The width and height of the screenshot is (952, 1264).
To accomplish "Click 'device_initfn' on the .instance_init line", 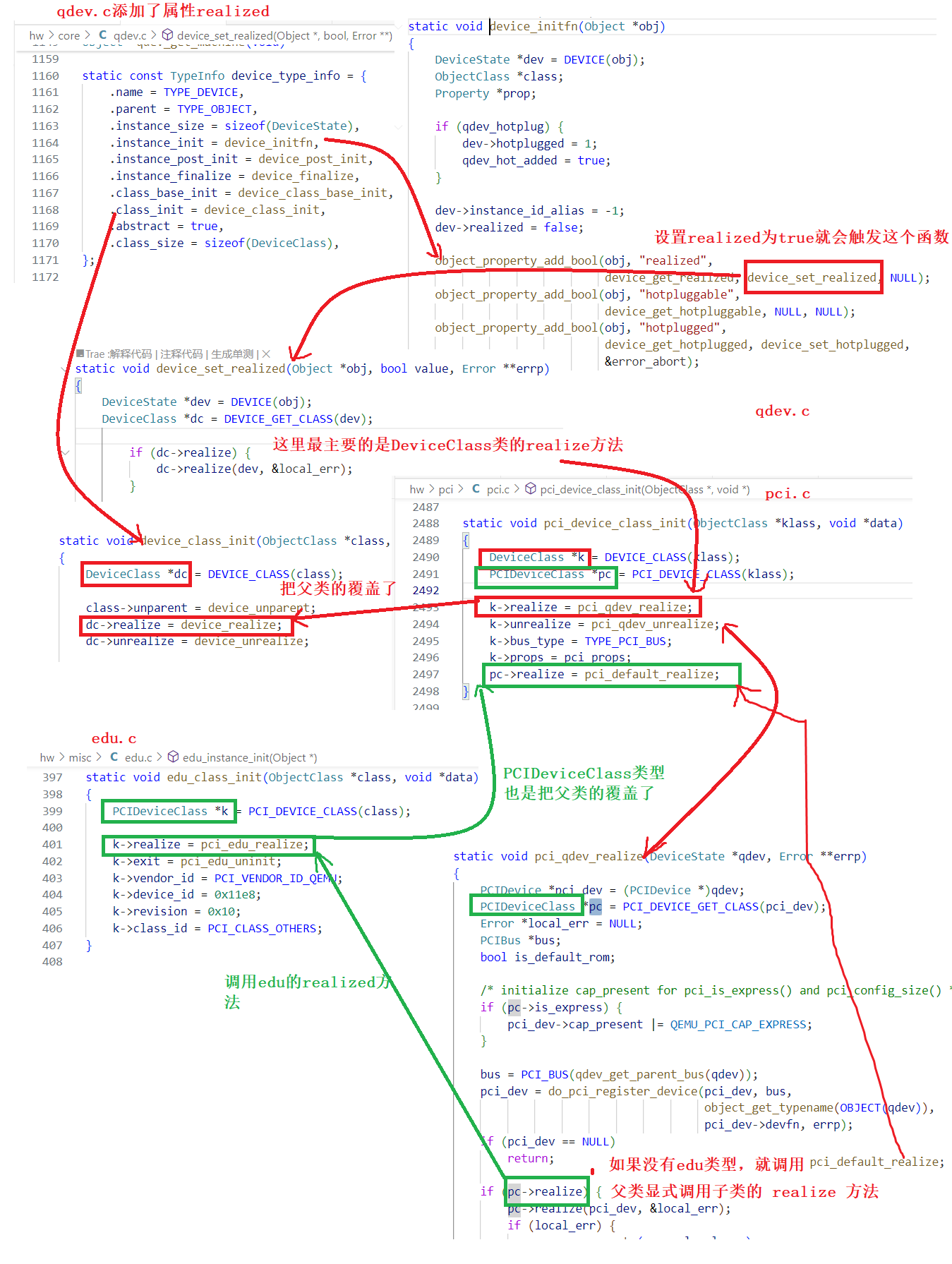I will point(268,143).
